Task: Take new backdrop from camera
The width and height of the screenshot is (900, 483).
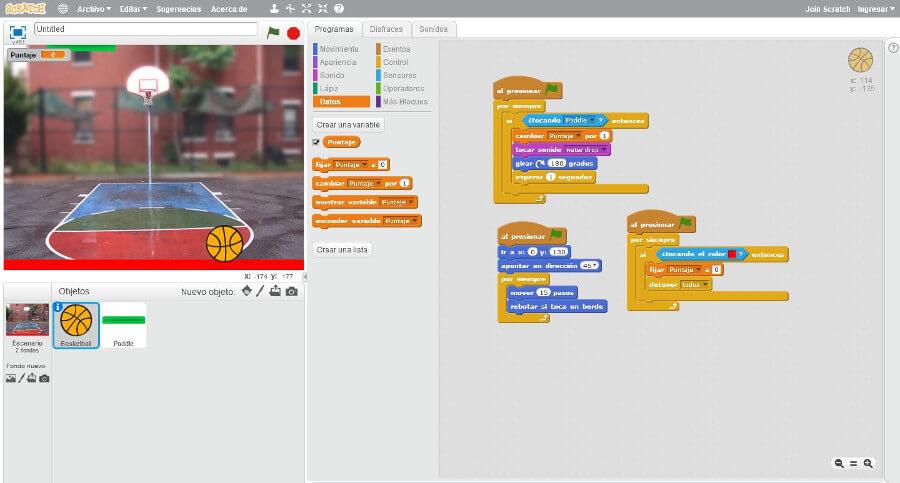Action: pyautogui.click(x=44, y=378)
